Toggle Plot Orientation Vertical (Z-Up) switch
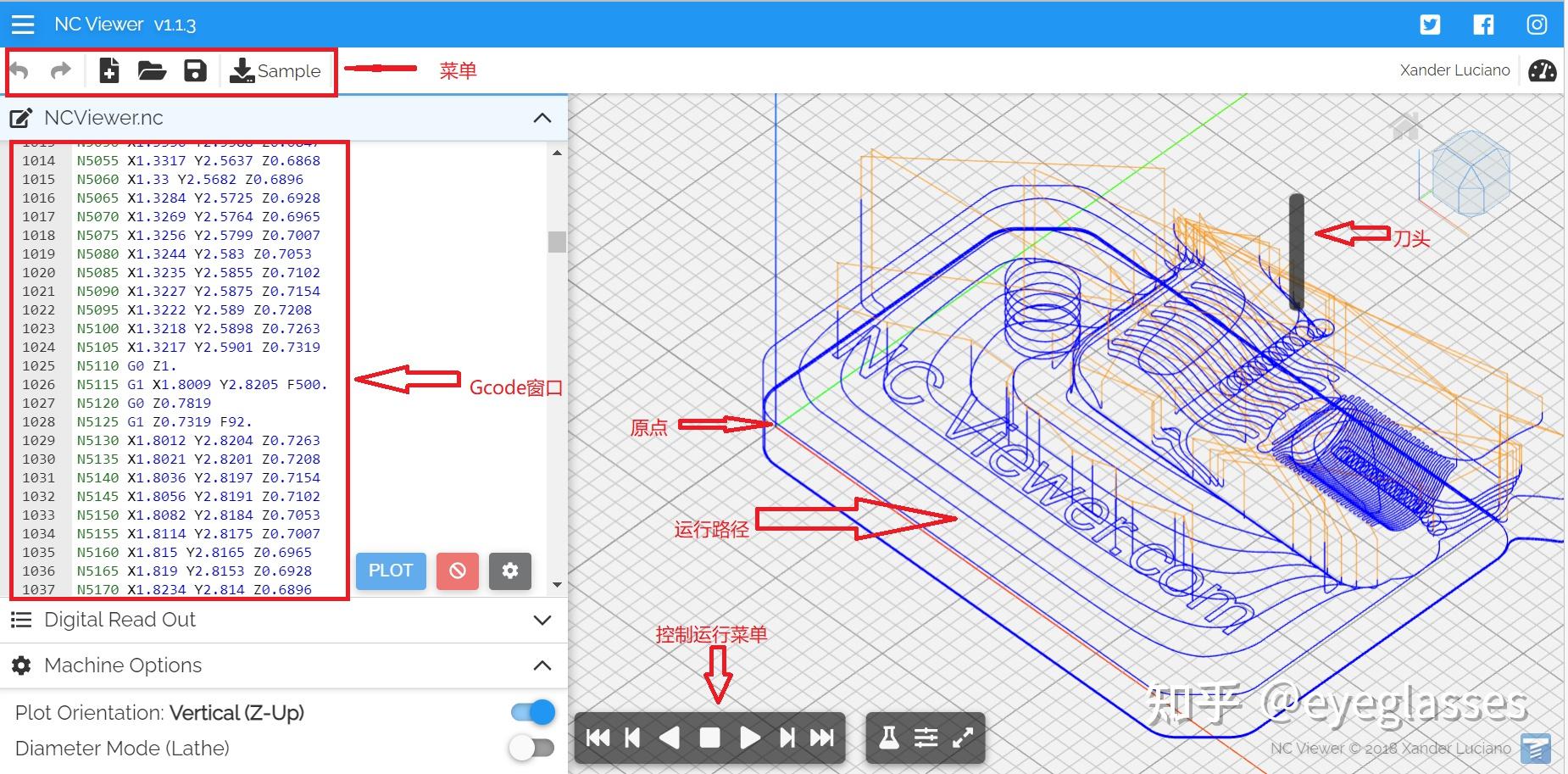Screen dimensions: 1568x774 533,712
